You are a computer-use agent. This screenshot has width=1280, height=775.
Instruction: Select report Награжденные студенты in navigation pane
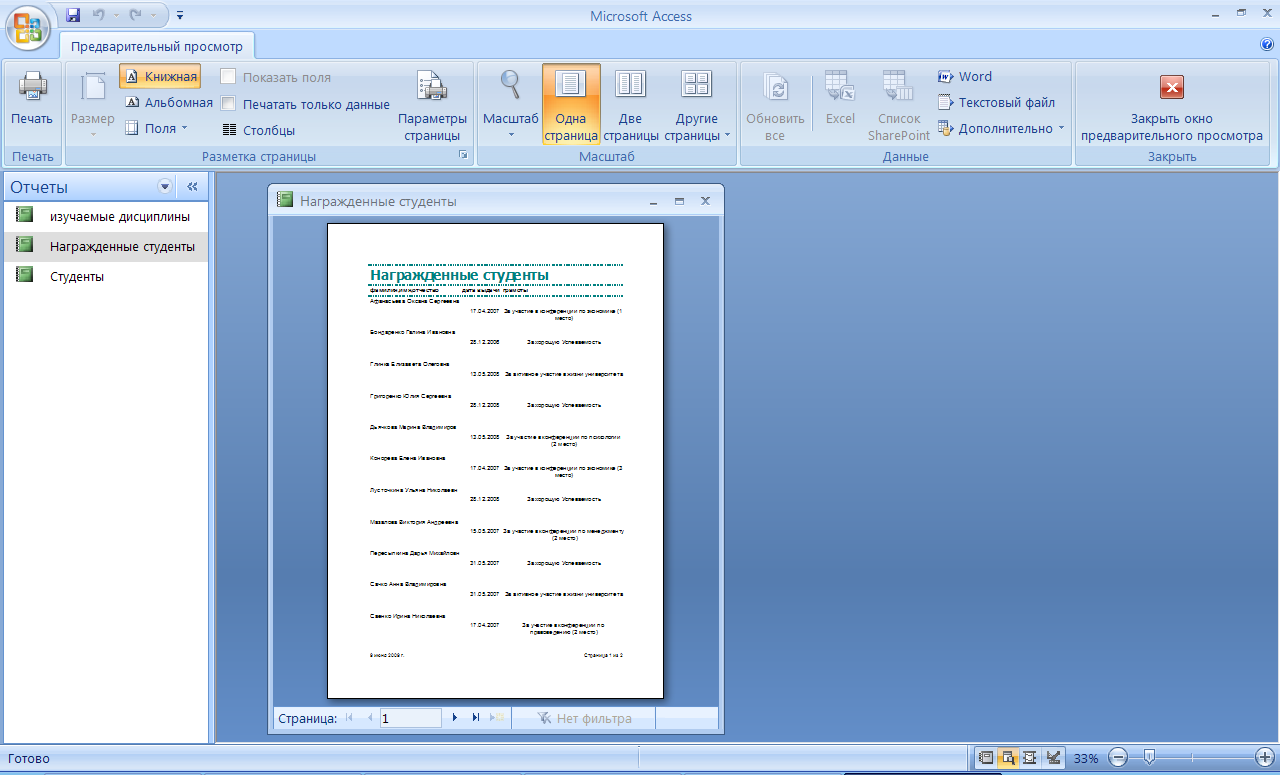tap(104, 246)
